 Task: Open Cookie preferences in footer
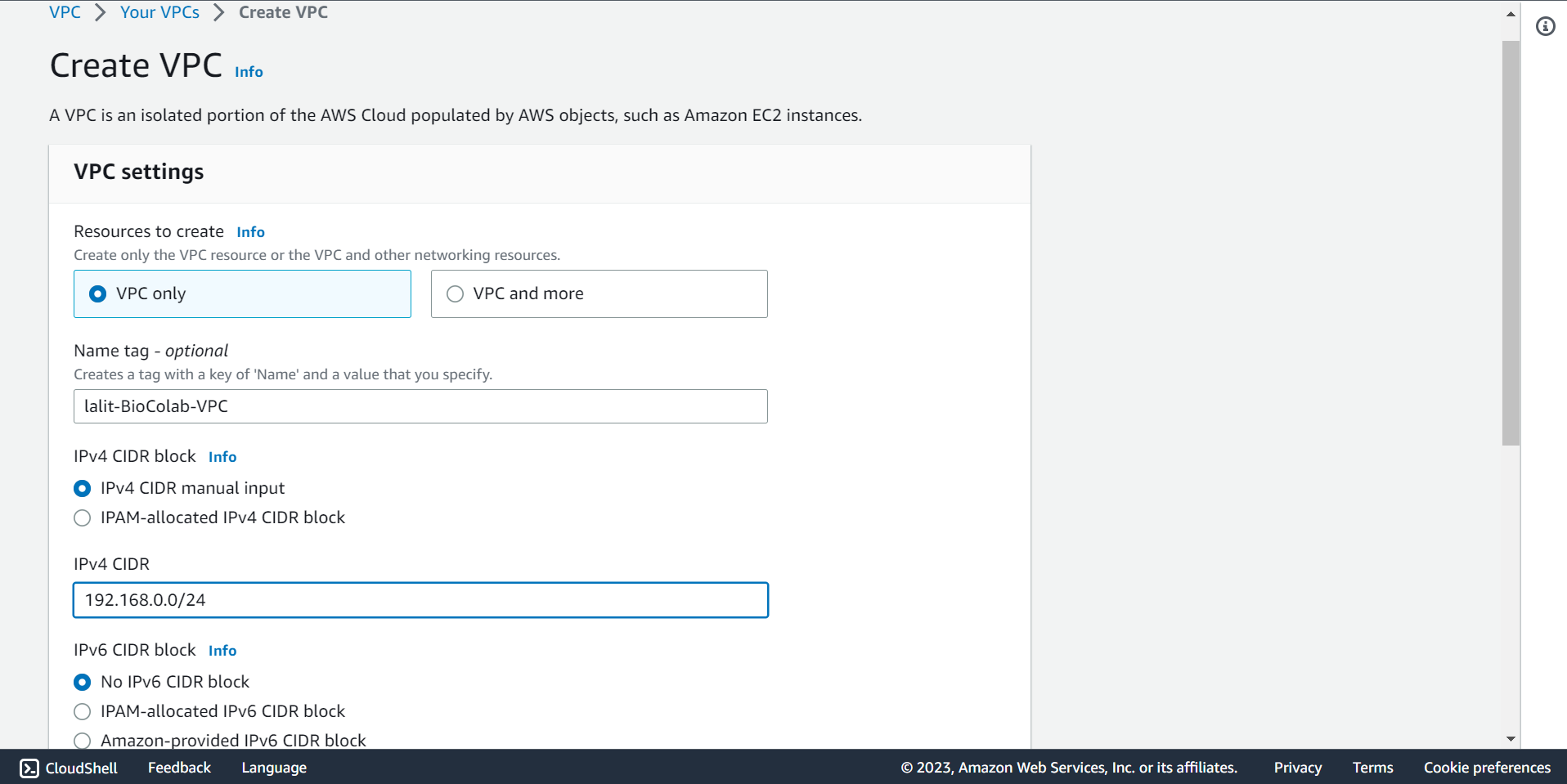pos(1487,768)
